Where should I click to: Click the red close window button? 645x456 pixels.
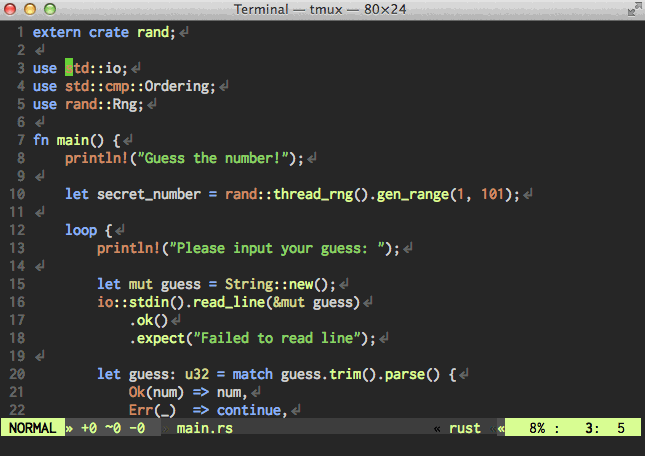tap(10, 9)
